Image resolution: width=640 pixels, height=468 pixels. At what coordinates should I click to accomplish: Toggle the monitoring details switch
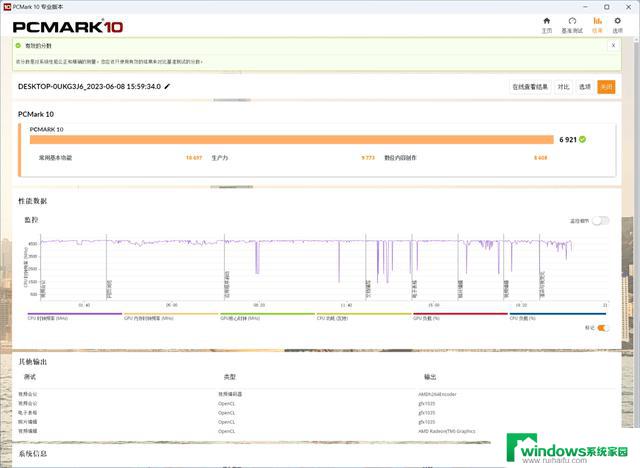(x=600, y=221)
